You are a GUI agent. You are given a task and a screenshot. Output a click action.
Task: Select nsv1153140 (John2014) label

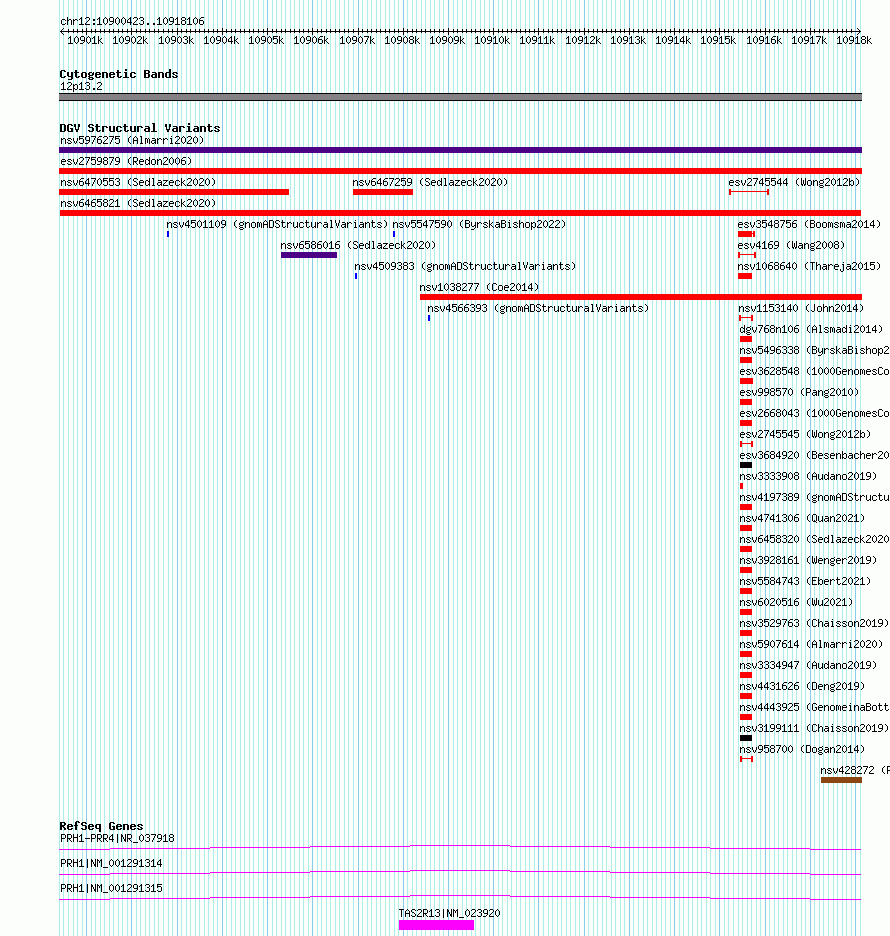(x=801, y=308)
